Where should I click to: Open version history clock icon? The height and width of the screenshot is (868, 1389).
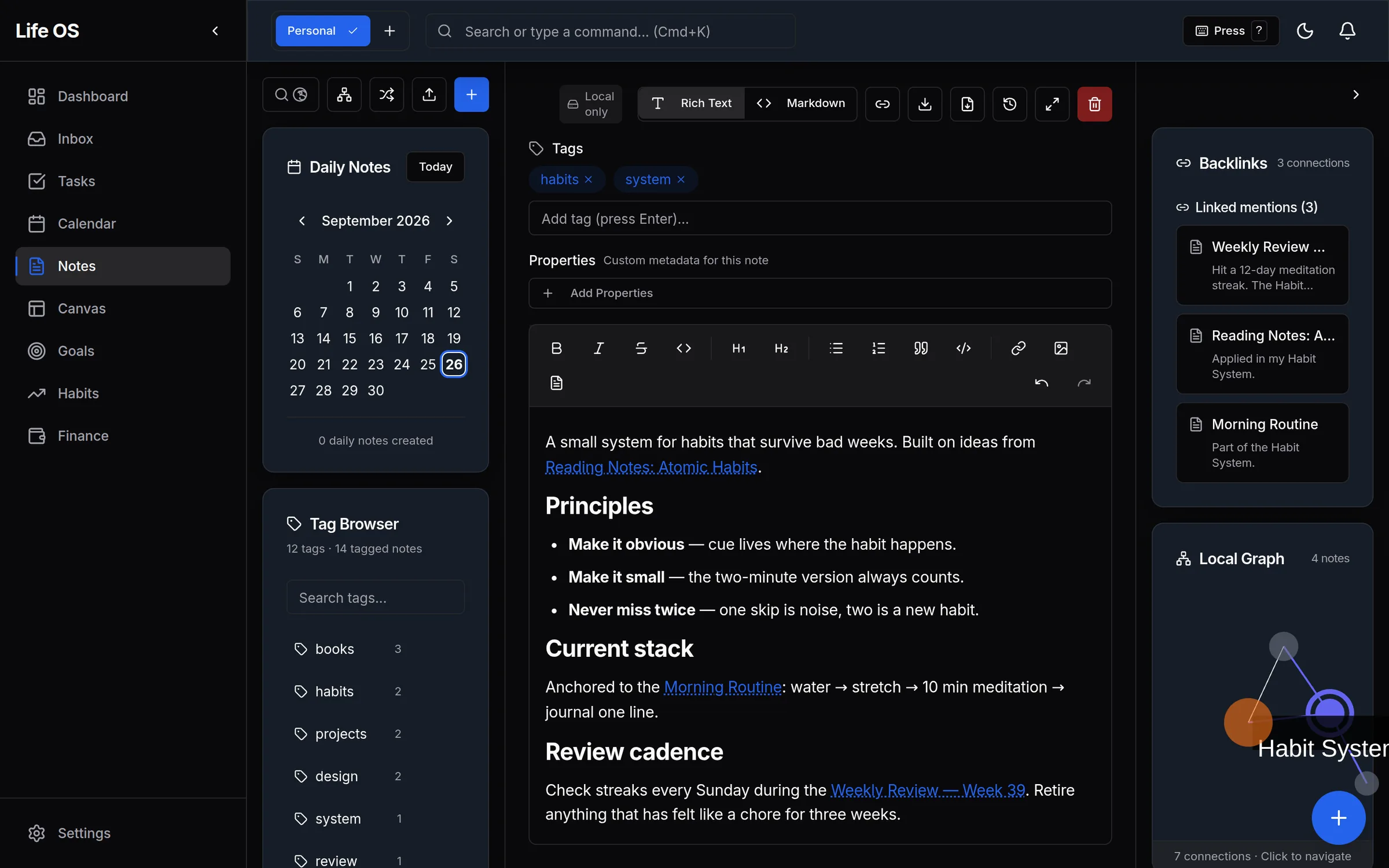coord(1009,104)
